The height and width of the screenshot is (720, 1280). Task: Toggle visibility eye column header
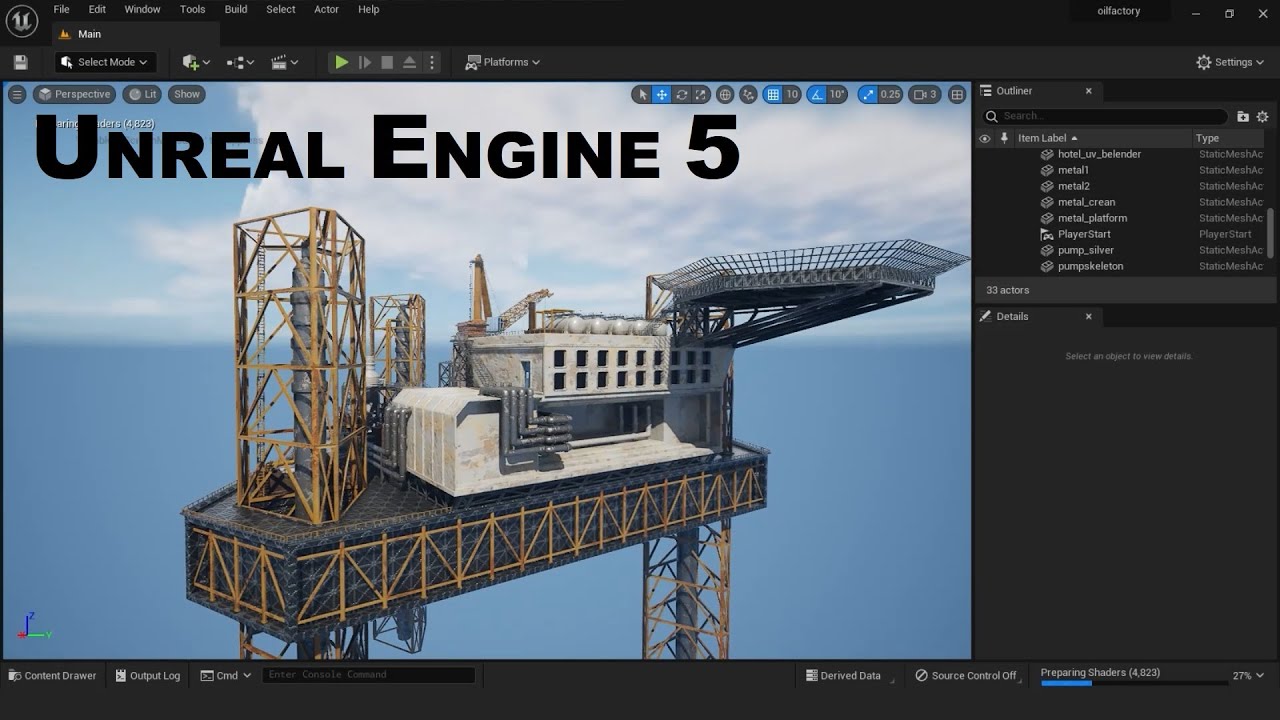point(985,138)
